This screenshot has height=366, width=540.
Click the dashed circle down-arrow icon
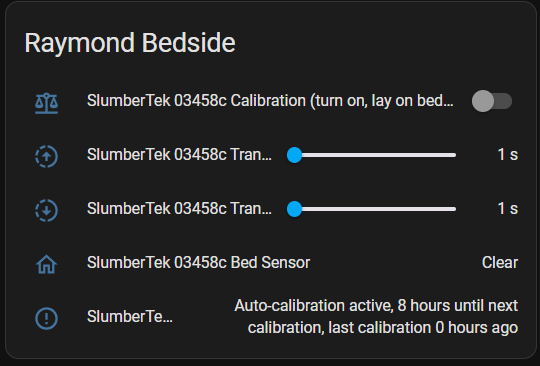point(46,210)
